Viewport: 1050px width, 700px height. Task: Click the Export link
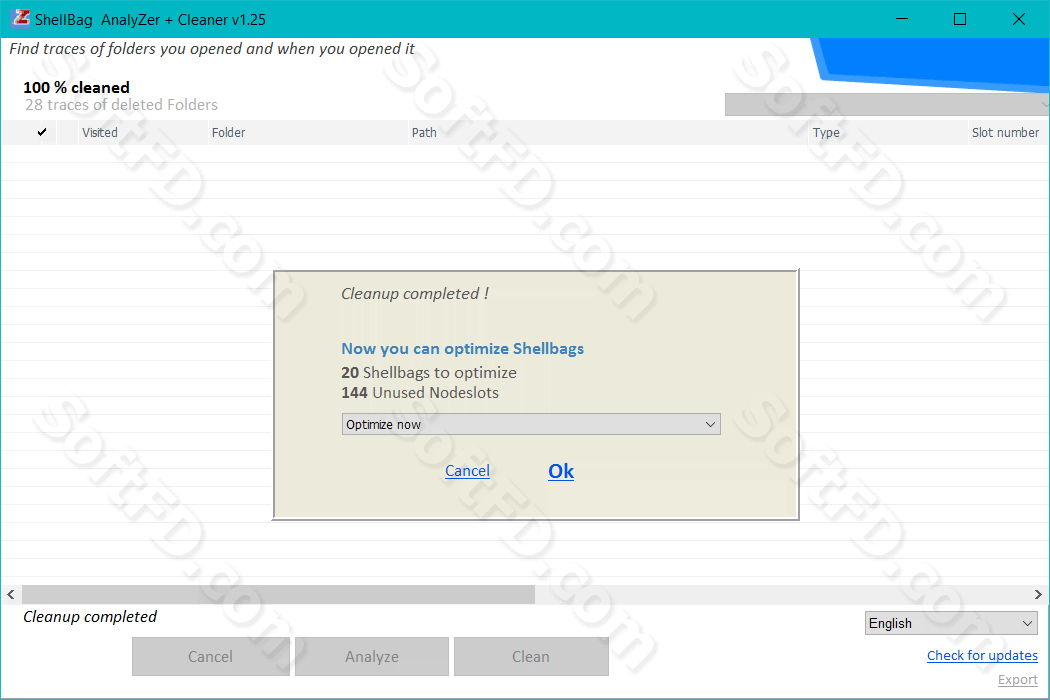tap(1017, 680)
